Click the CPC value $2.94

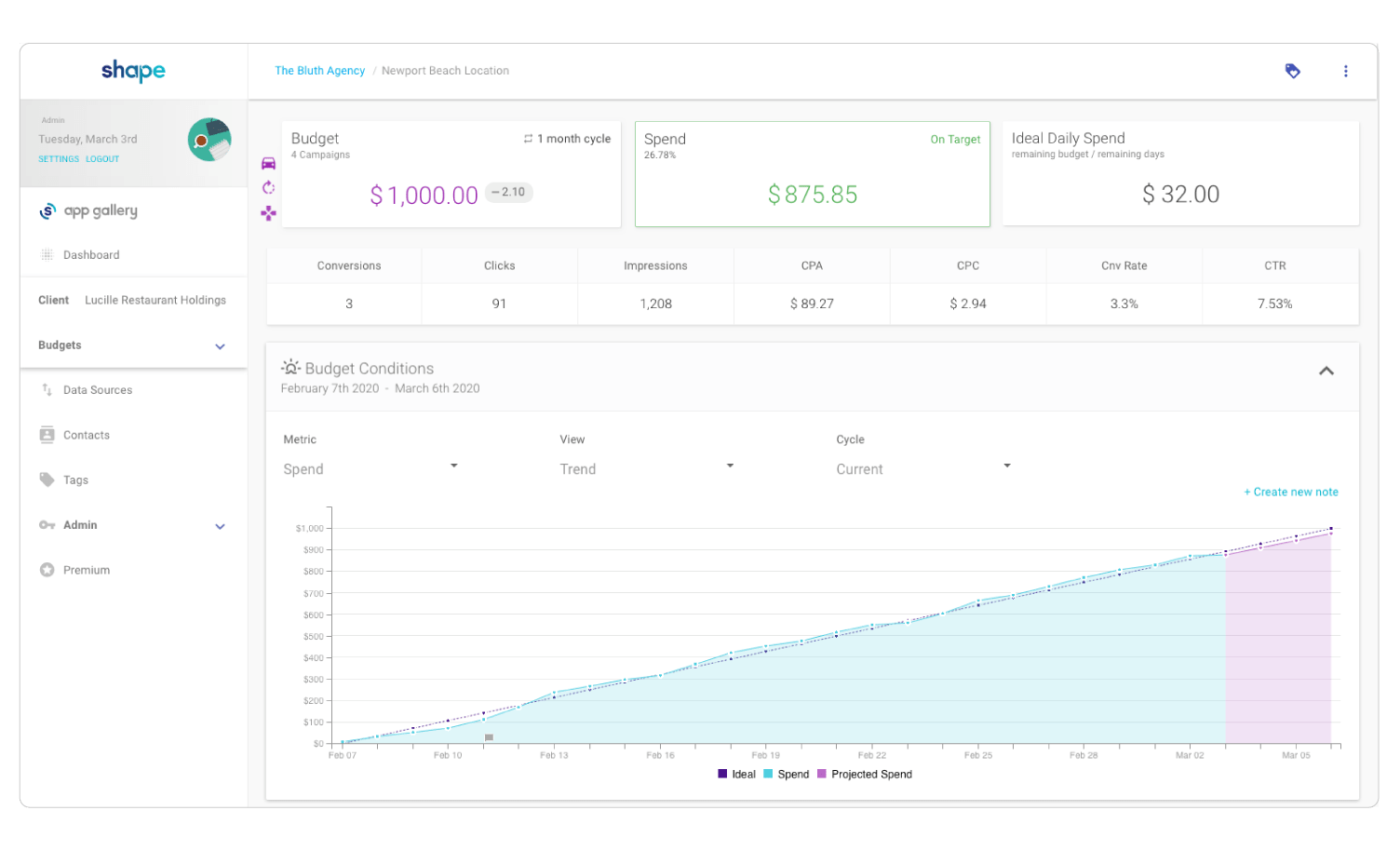tap(968, 304)
